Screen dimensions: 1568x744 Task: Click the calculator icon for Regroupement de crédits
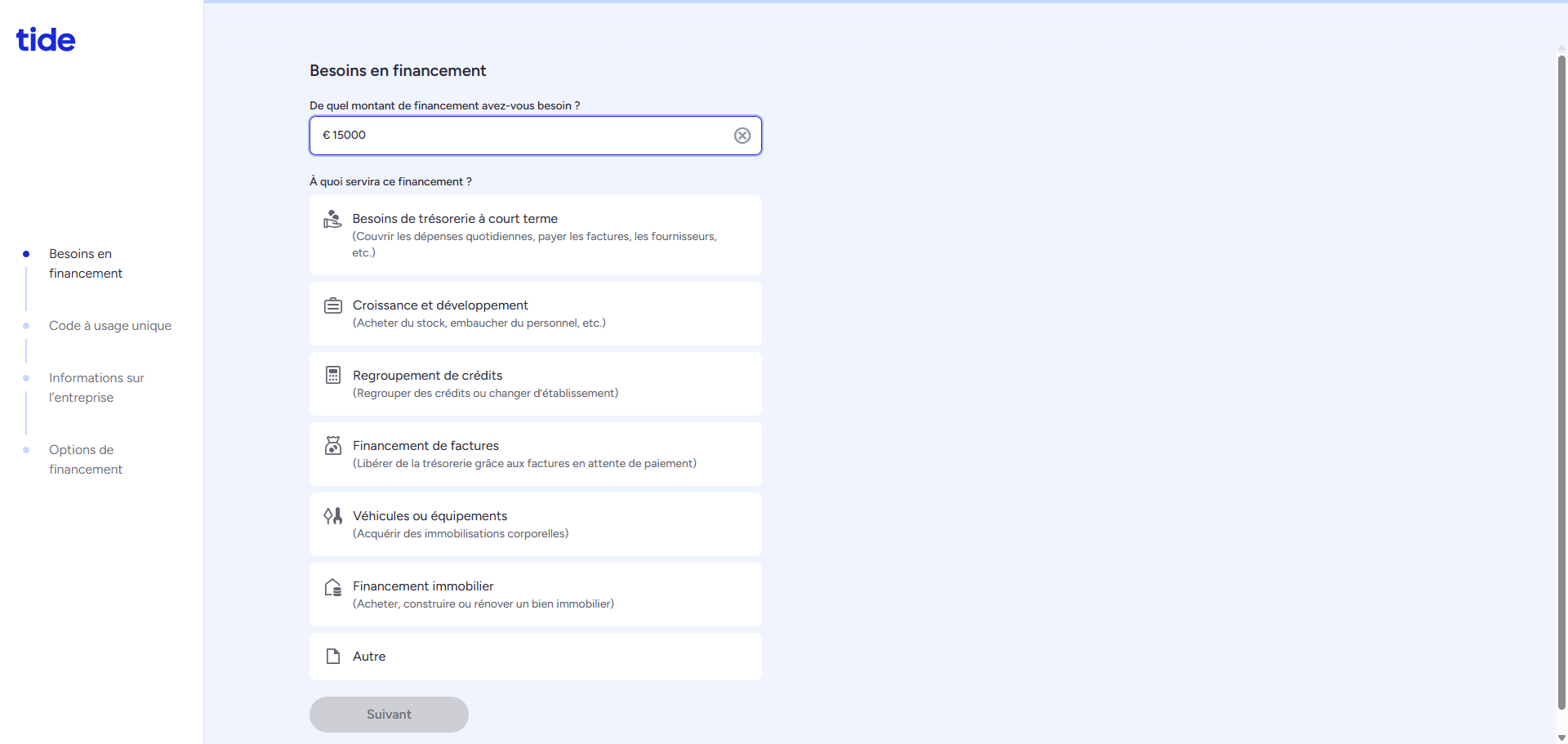point(333,376)
